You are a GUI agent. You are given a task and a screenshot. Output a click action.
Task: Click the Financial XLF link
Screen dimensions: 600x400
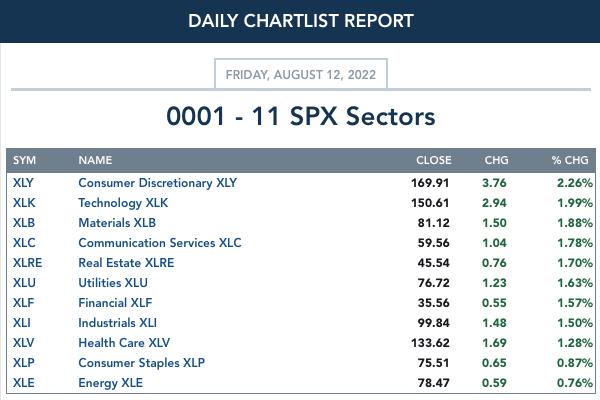click(115, 303)
